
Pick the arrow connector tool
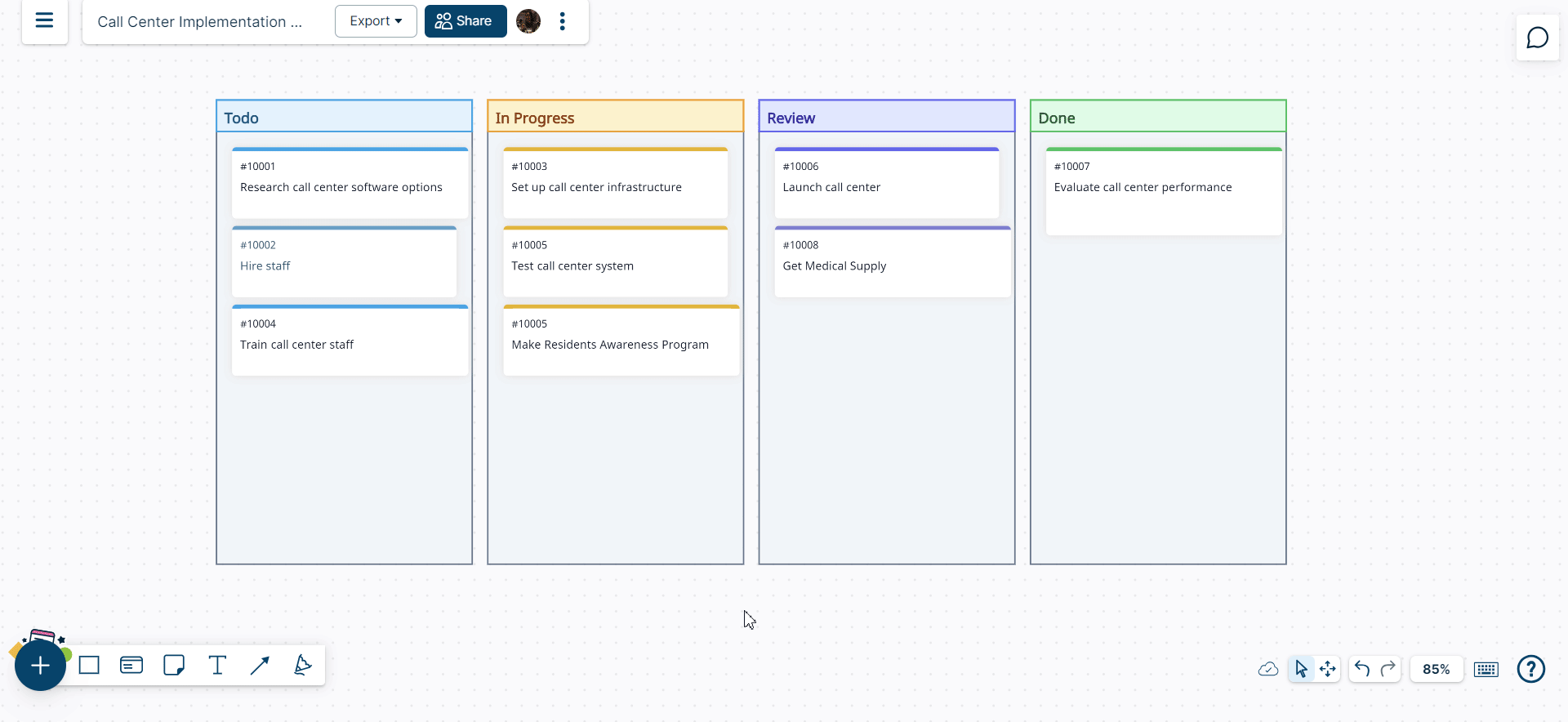tap(260, 666)
